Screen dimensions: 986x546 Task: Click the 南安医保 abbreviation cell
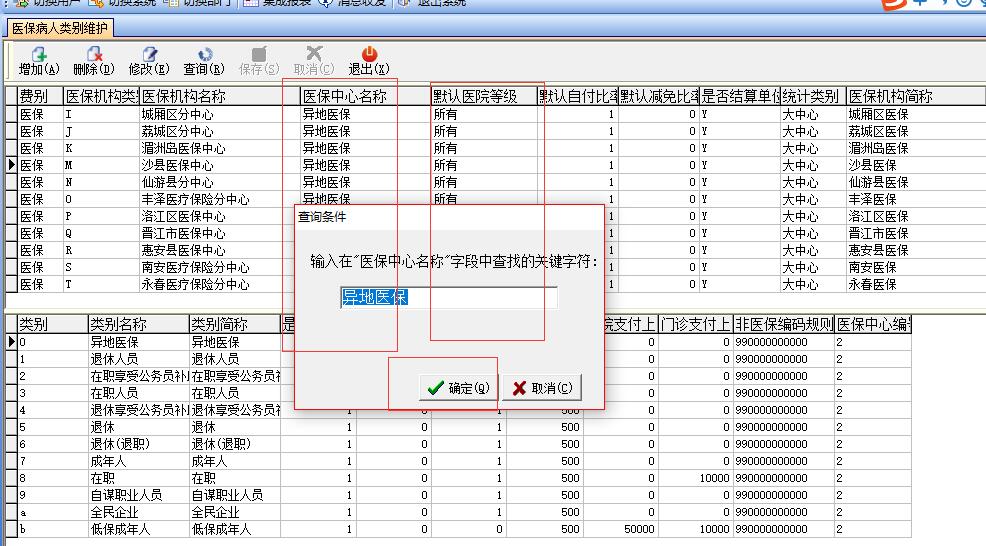916,267
